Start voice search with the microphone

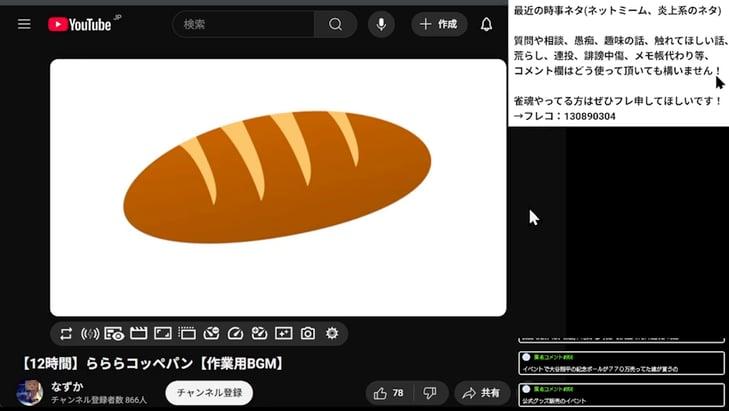click(x=381, y=24)
